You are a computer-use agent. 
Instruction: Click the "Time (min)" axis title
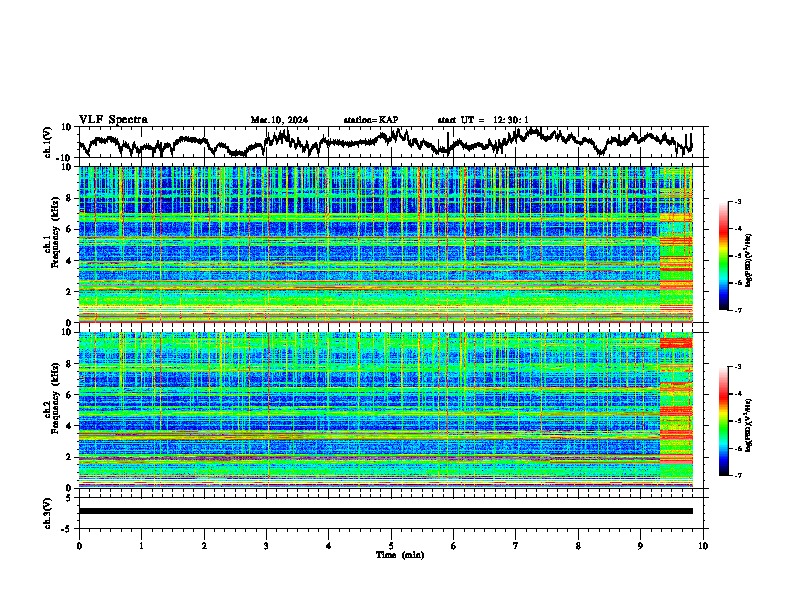click(x=400, y=555)
